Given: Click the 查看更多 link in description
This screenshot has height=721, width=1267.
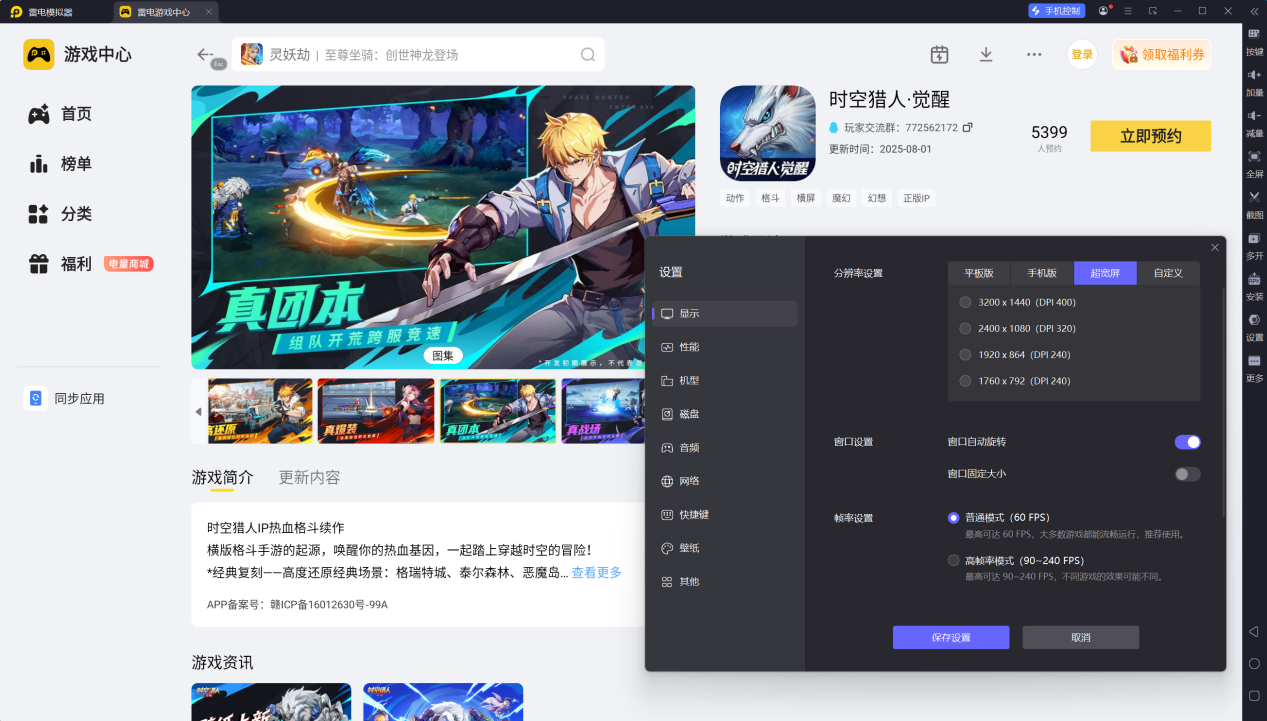Looking at the screenshot, I should pos(596,573).
